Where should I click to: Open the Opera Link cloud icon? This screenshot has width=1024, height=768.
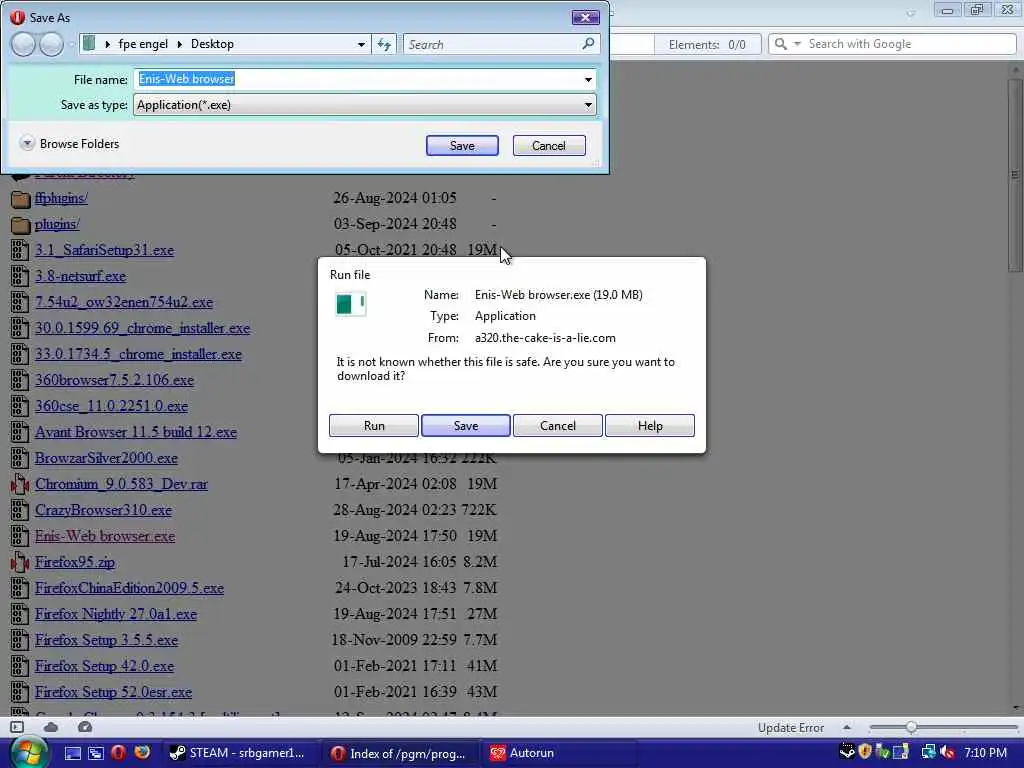51,727
